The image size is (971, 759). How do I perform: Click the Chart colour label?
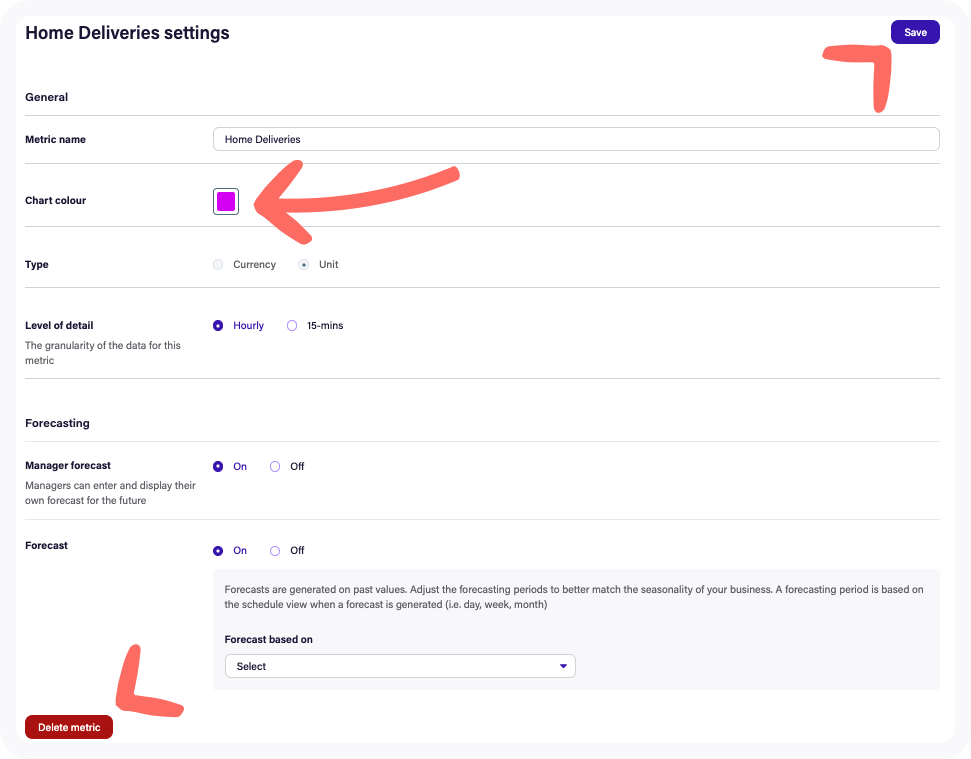[x=55, y=201]
